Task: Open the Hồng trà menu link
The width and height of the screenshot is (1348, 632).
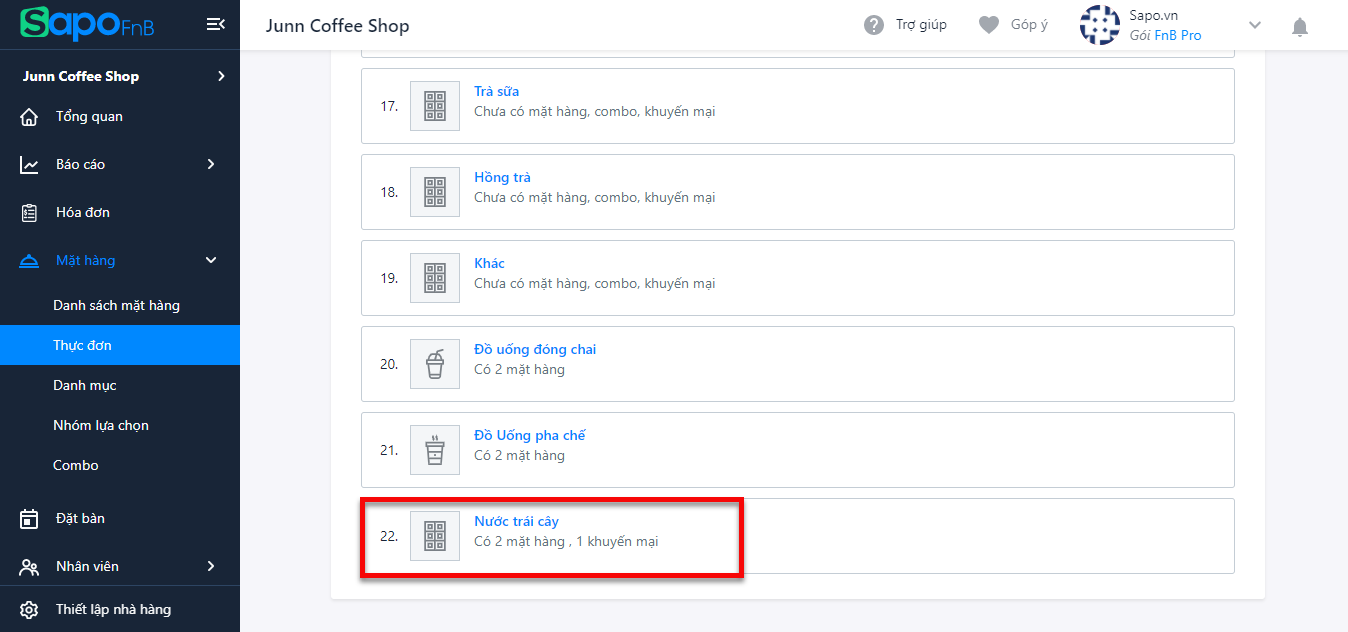Action: (x=502, y=178)
